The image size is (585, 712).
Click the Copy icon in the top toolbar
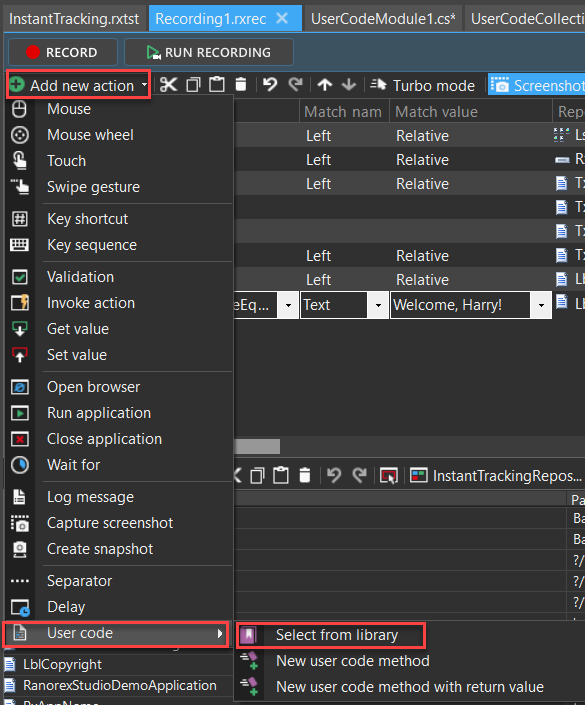click(193, 85)
